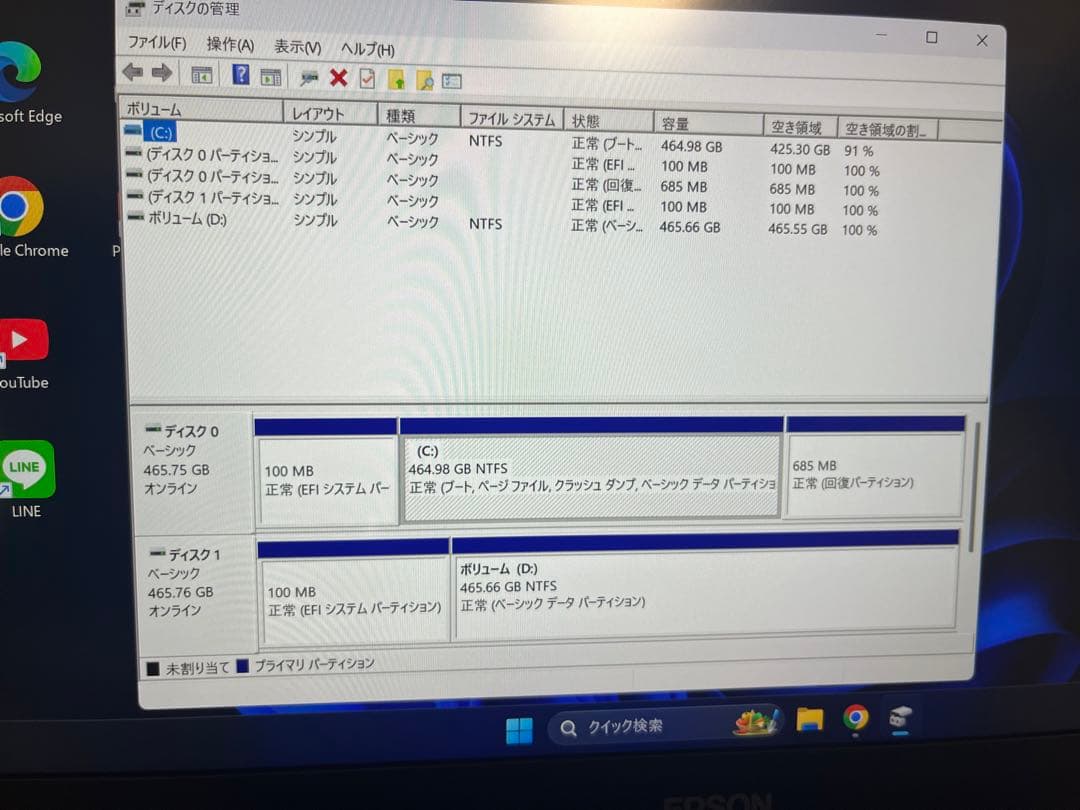Screen dimensions: 1080x810
Task: Open the LINE desktop shortcut
Action: click(x=26, y=479)
